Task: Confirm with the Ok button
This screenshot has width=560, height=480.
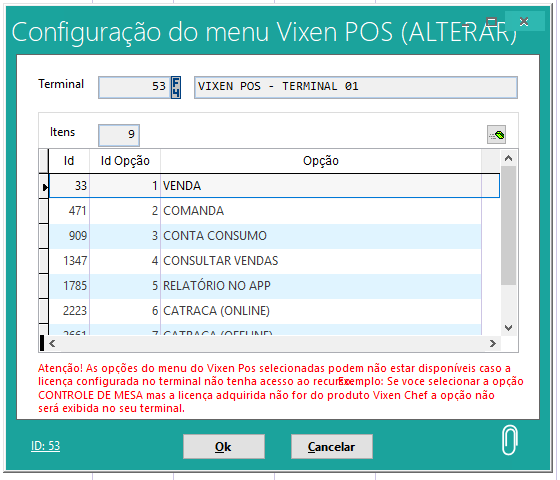Action: [x=224, y=446]
